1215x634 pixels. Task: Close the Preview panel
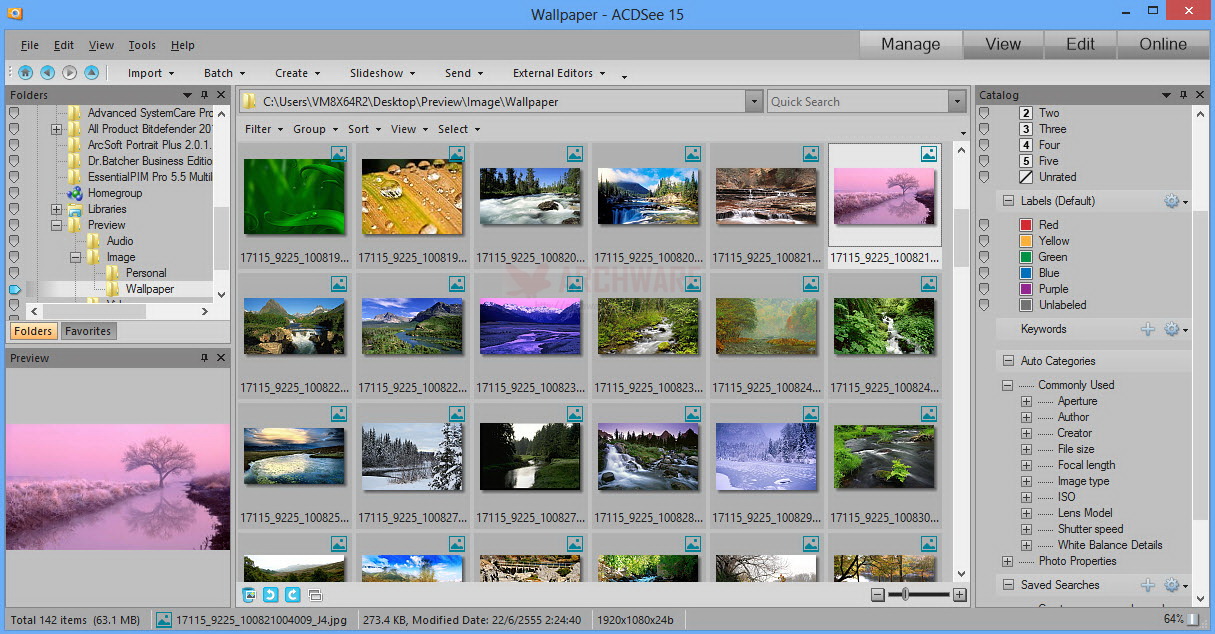[x=221, y=358]
